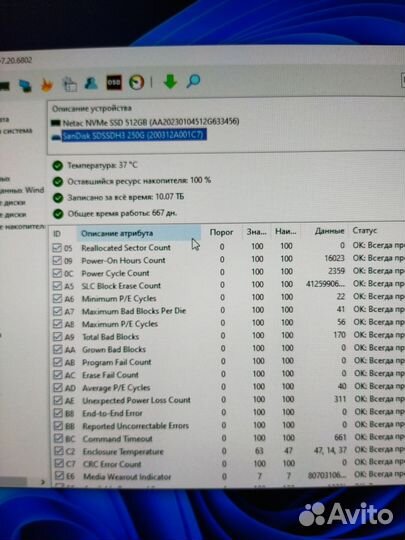
Task: Start system stability test flame icon
Action: (x=47, y=85)
